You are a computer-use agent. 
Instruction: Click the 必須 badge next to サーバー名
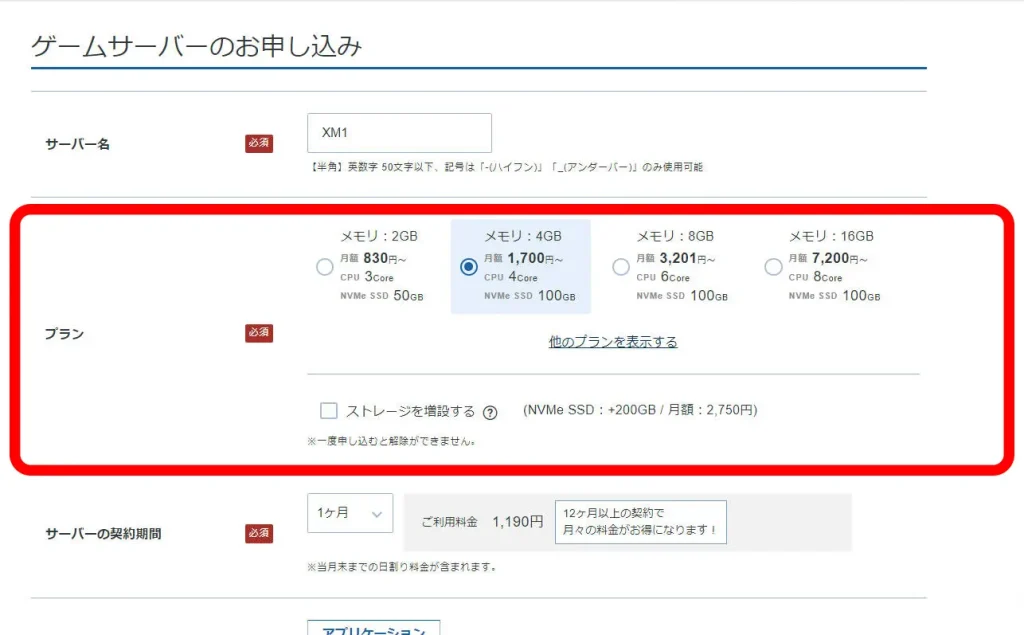(258, 143)
